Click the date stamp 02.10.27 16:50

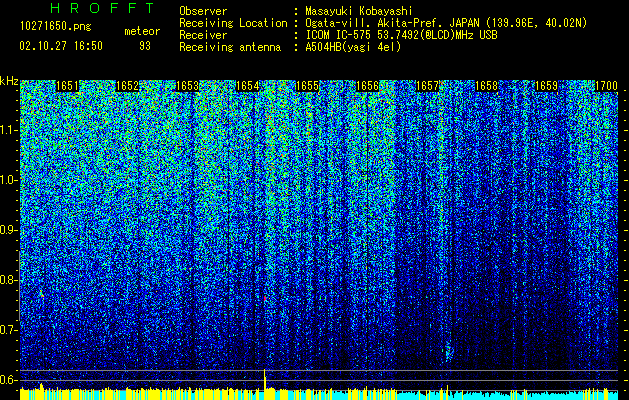61,46
